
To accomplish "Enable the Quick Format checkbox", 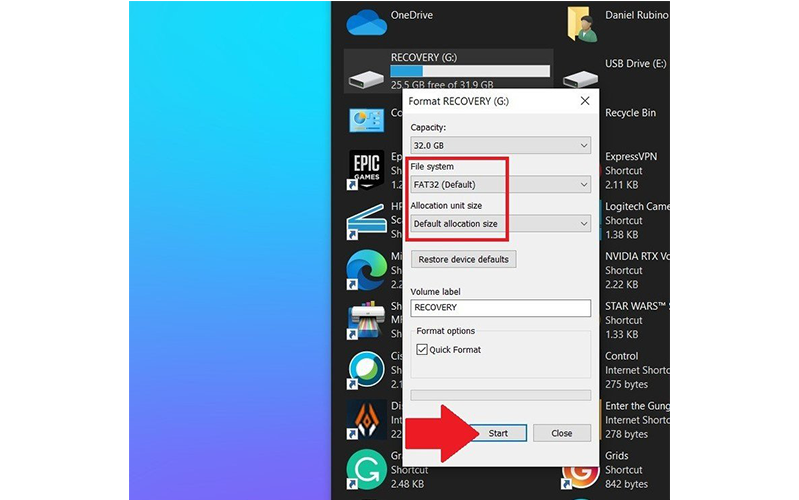I will tap(422, 350).
